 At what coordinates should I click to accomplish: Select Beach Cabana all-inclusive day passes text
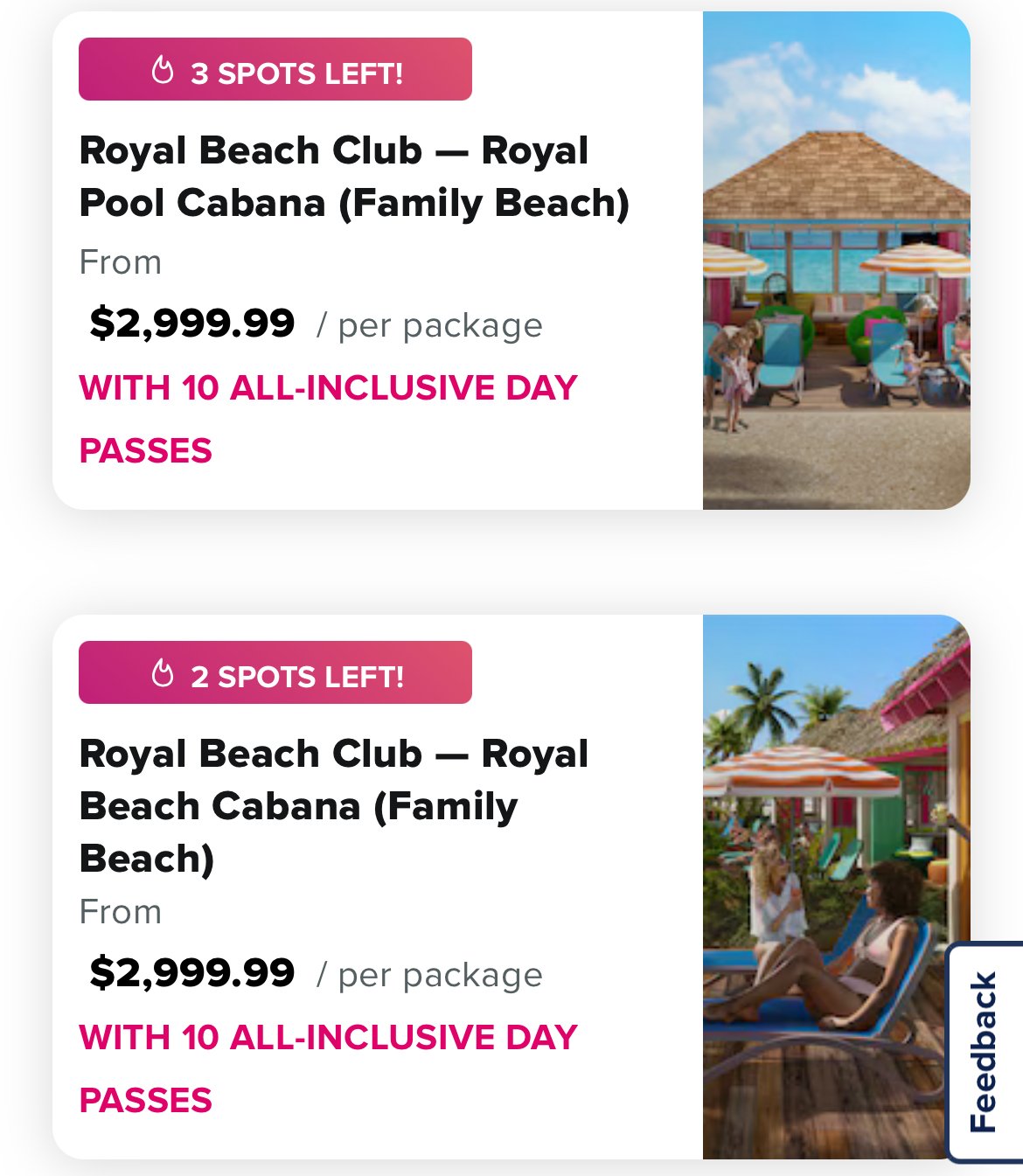click(328, 1068)
